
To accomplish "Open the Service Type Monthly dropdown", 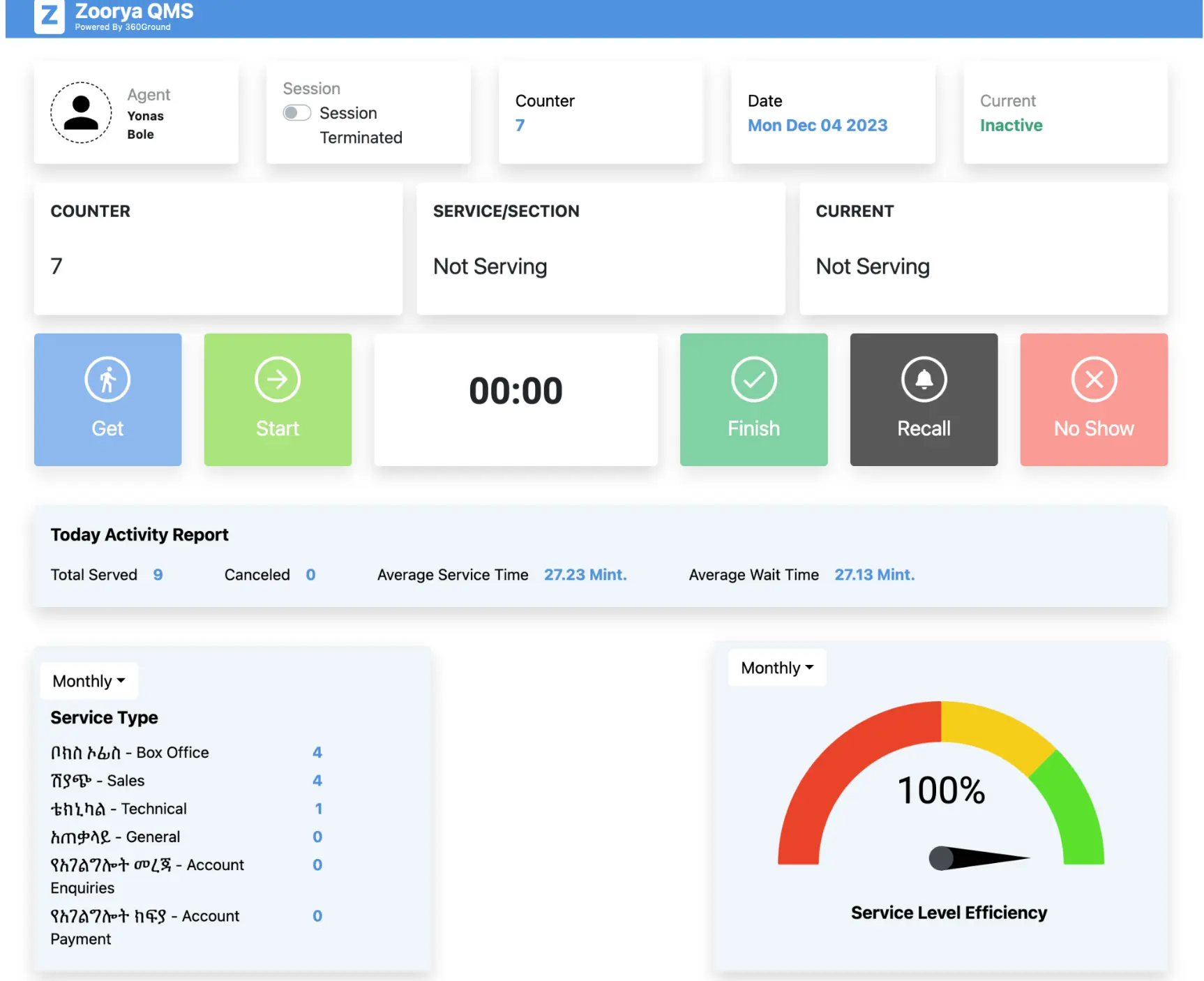I will [89, 681].
